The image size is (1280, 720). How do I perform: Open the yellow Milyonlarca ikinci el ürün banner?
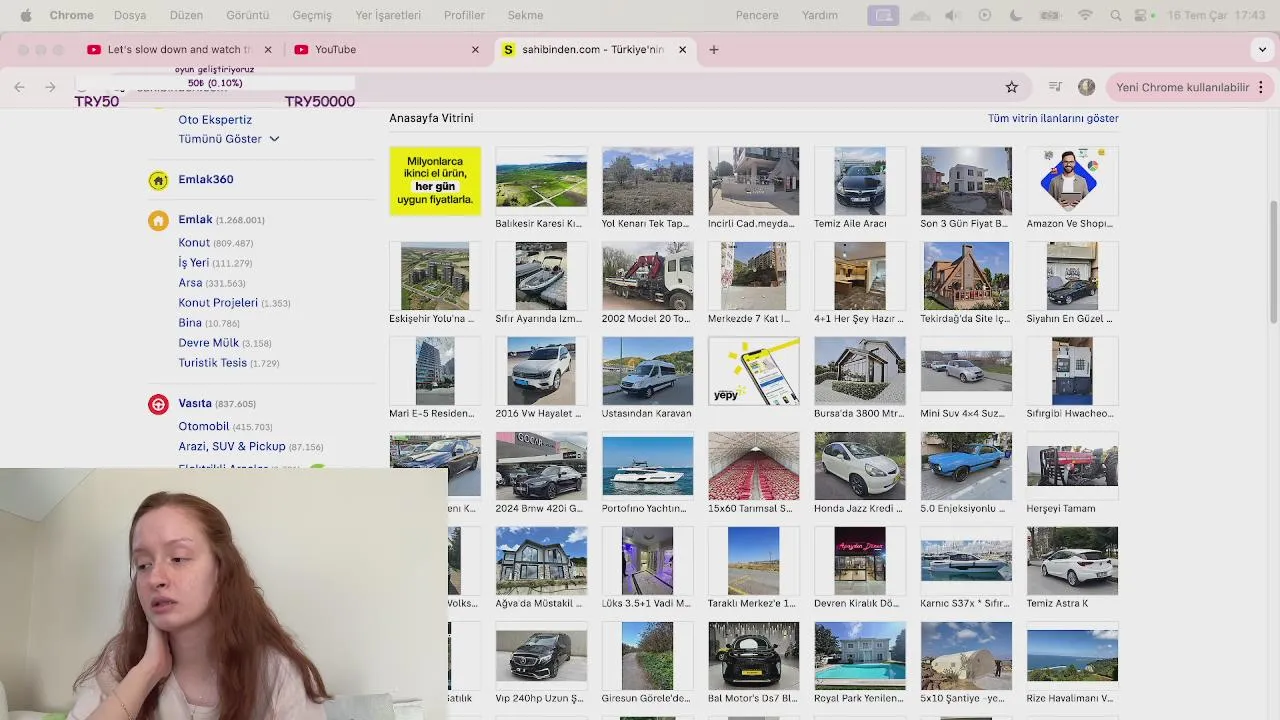pos(435,181)
